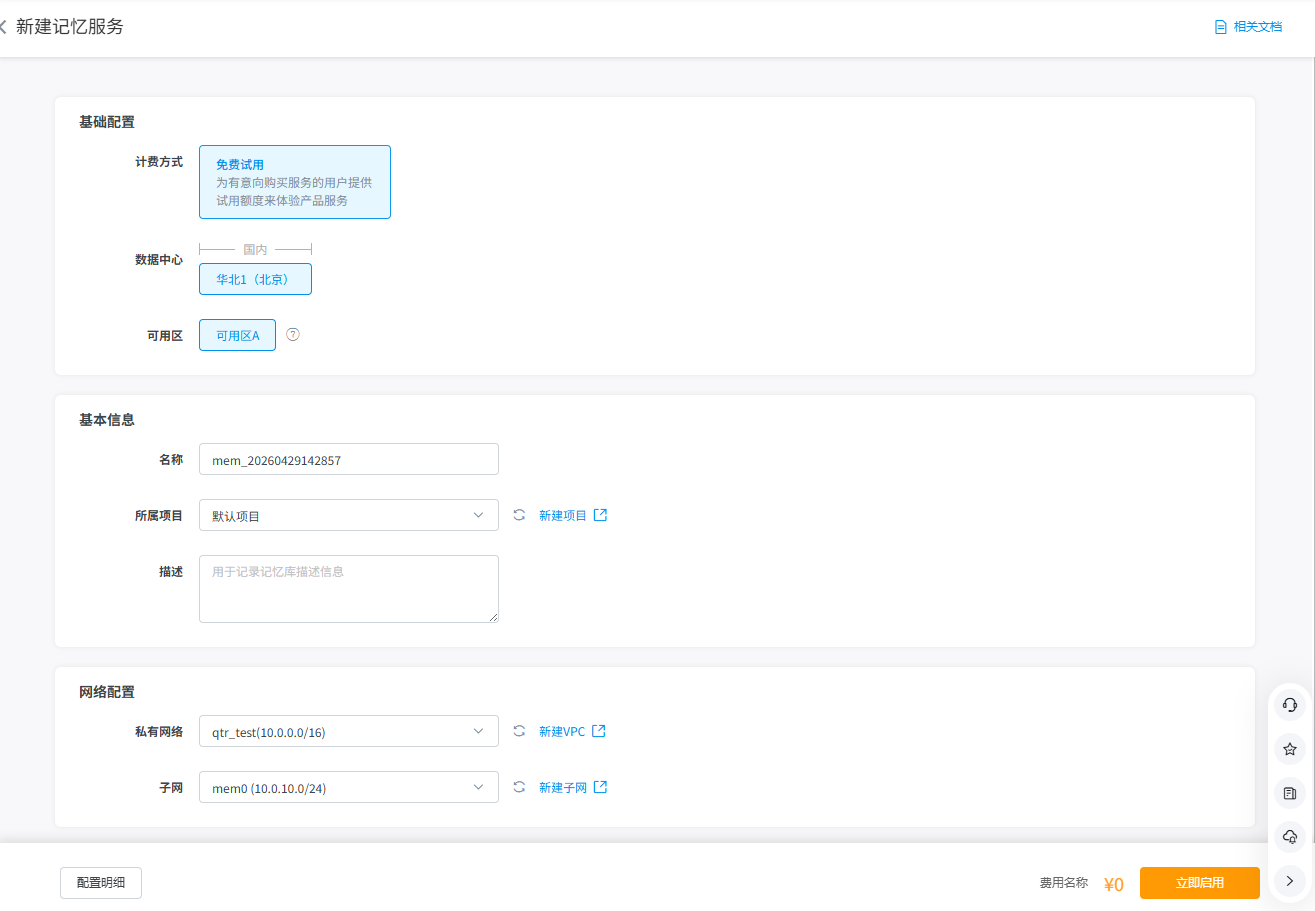Expand the 私有网络 VPC dropdown

coord(348,731)
